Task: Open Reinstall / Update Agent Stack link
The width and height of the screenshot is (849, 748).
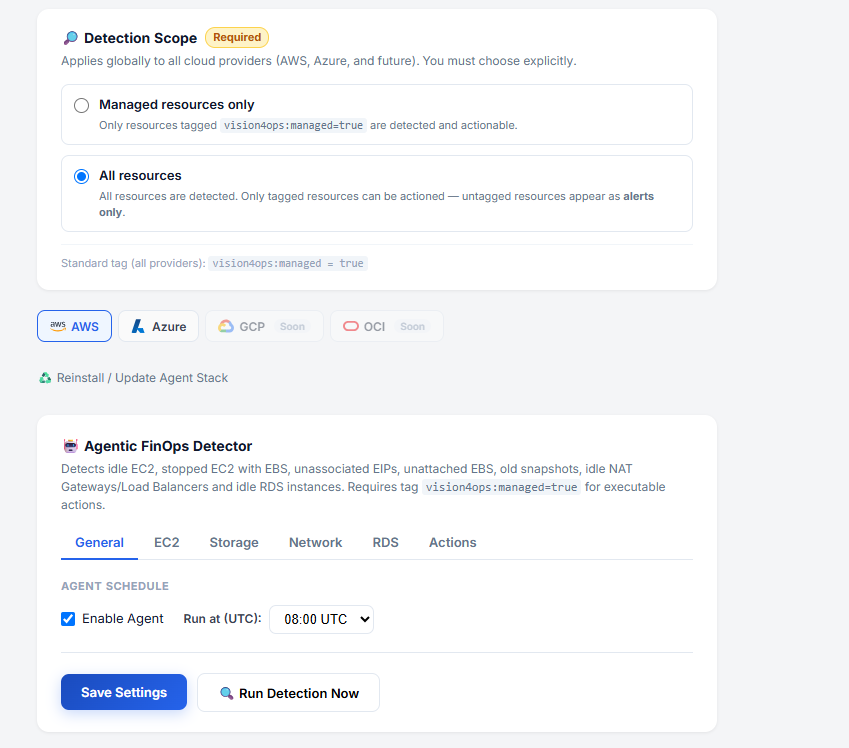Action: coord(134,378)
